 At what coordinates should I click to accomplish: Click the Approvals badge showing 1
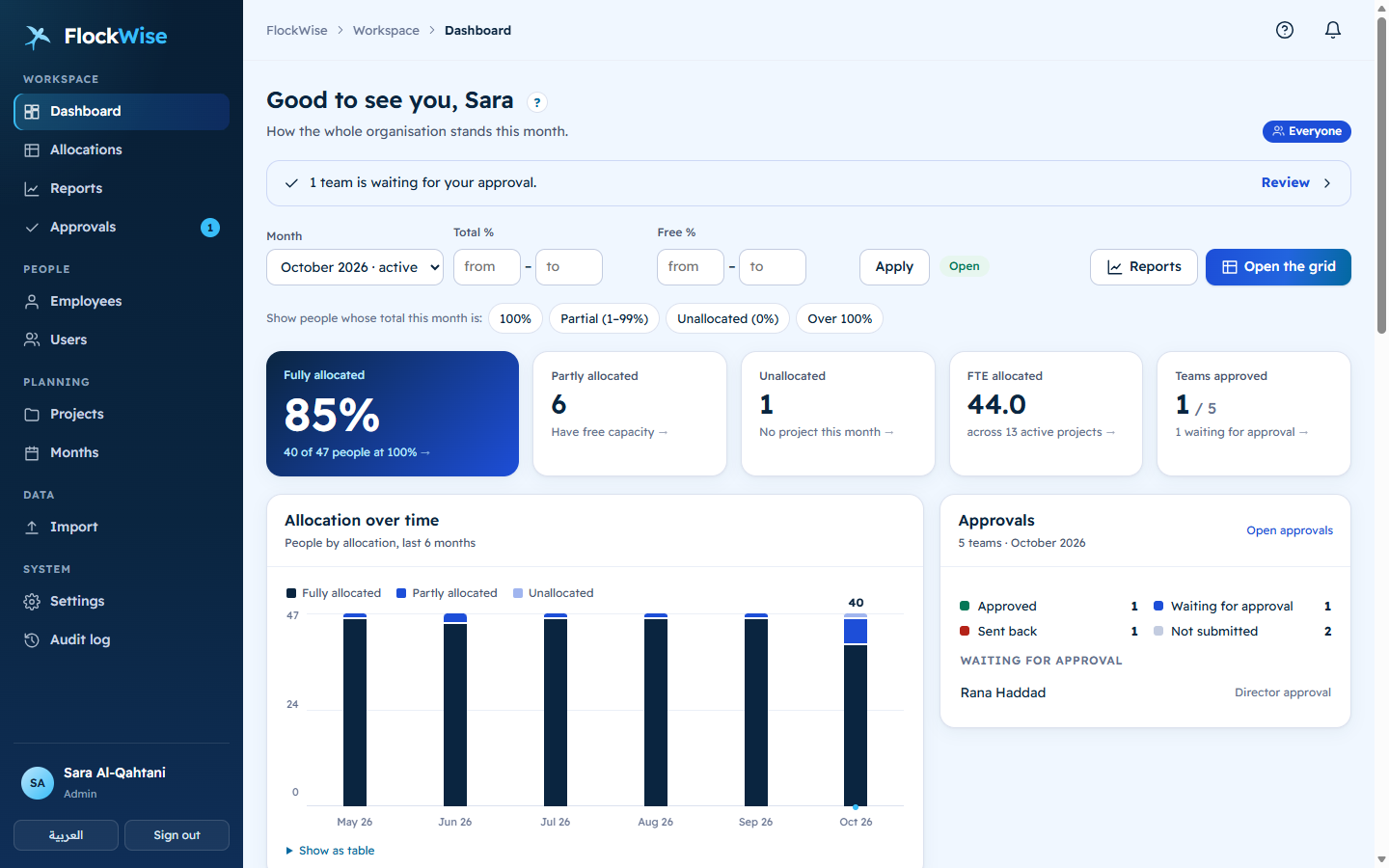(210, 228)
